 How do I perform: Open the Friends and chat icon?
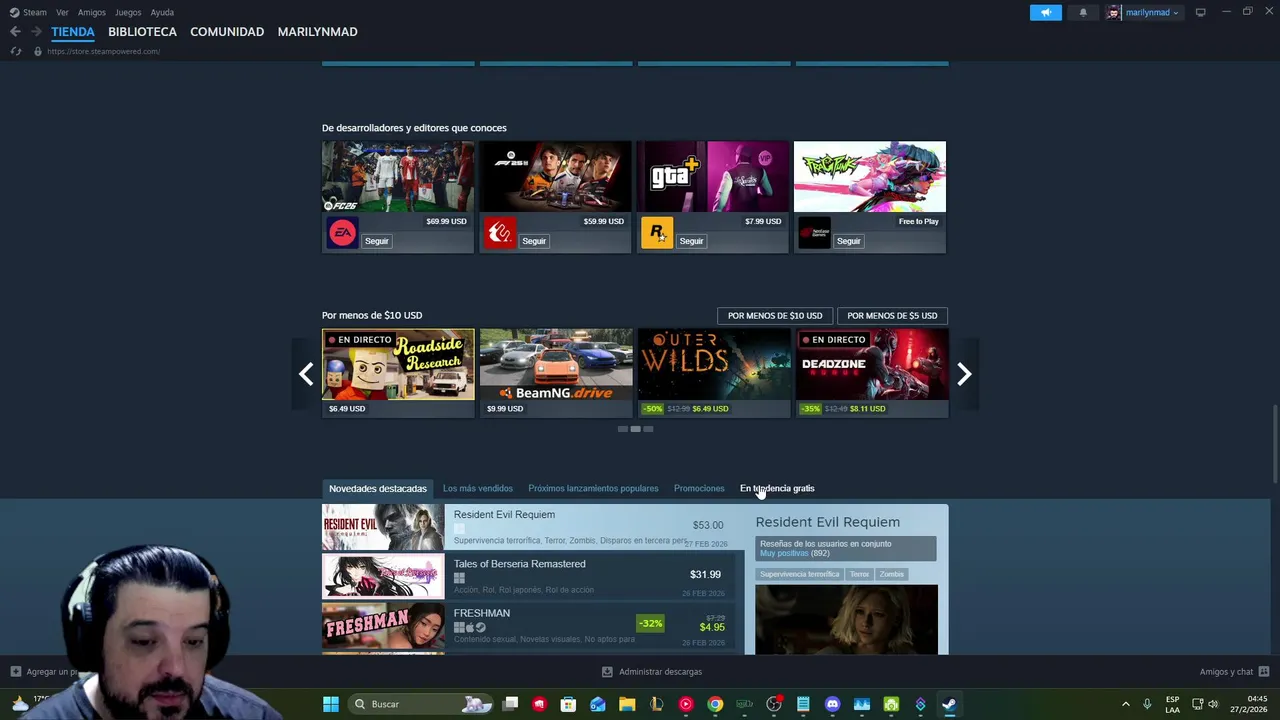click(1264, 672)
